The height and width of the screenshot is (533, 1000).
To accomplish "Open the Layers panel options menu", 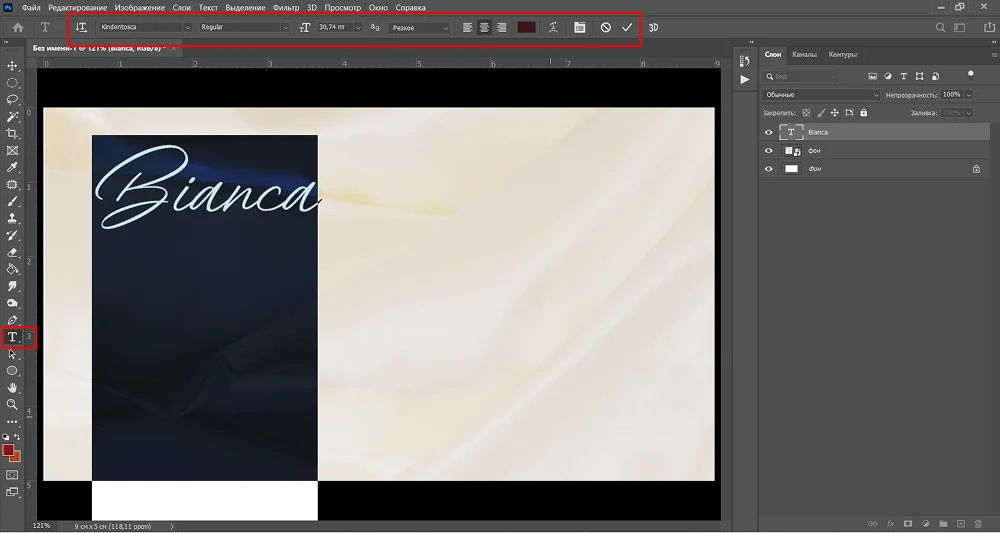I will tap(994, 55).
